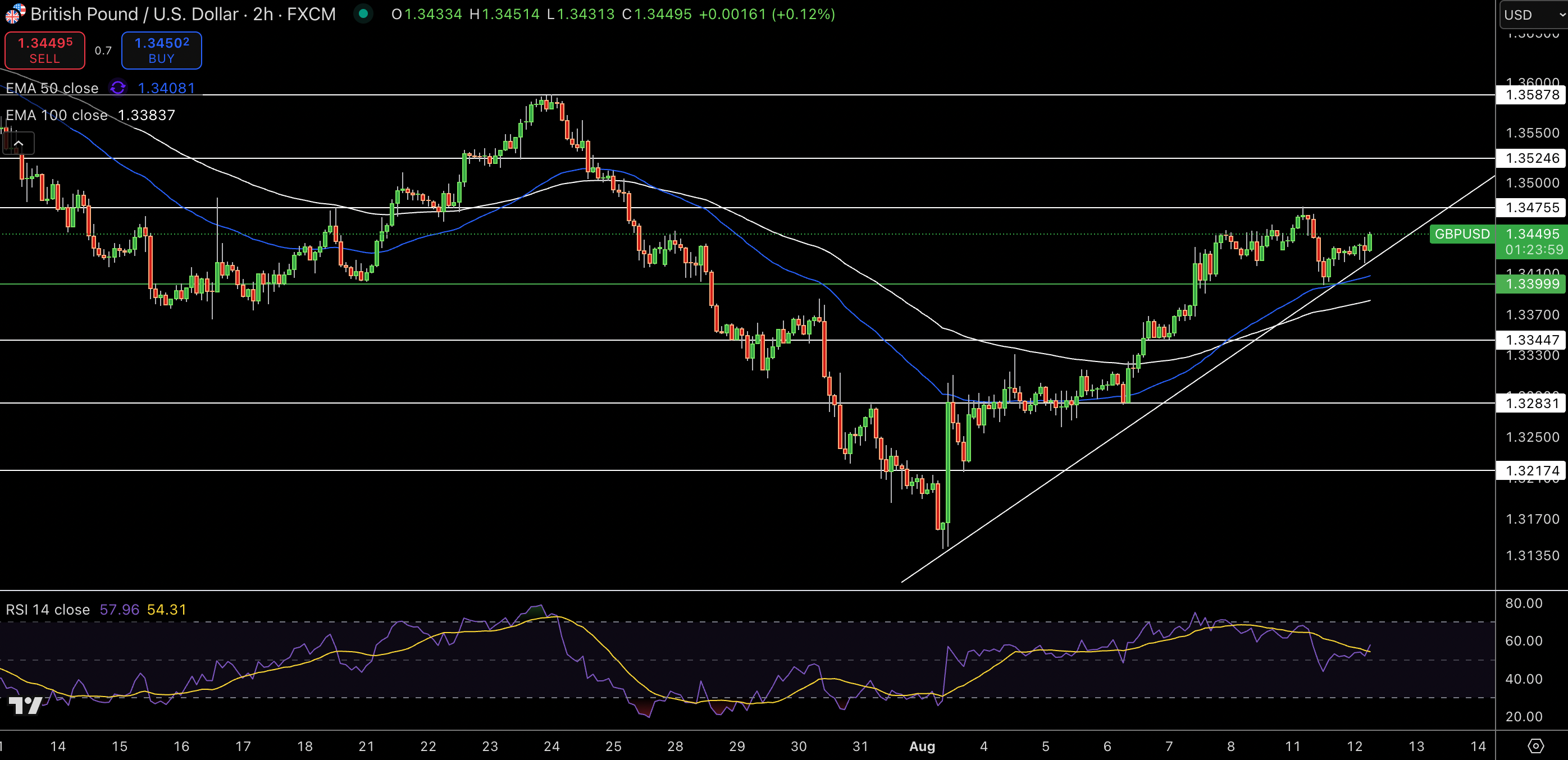Click the close price value C1.34495
The image size is (1568, 760).
[657, 14]
